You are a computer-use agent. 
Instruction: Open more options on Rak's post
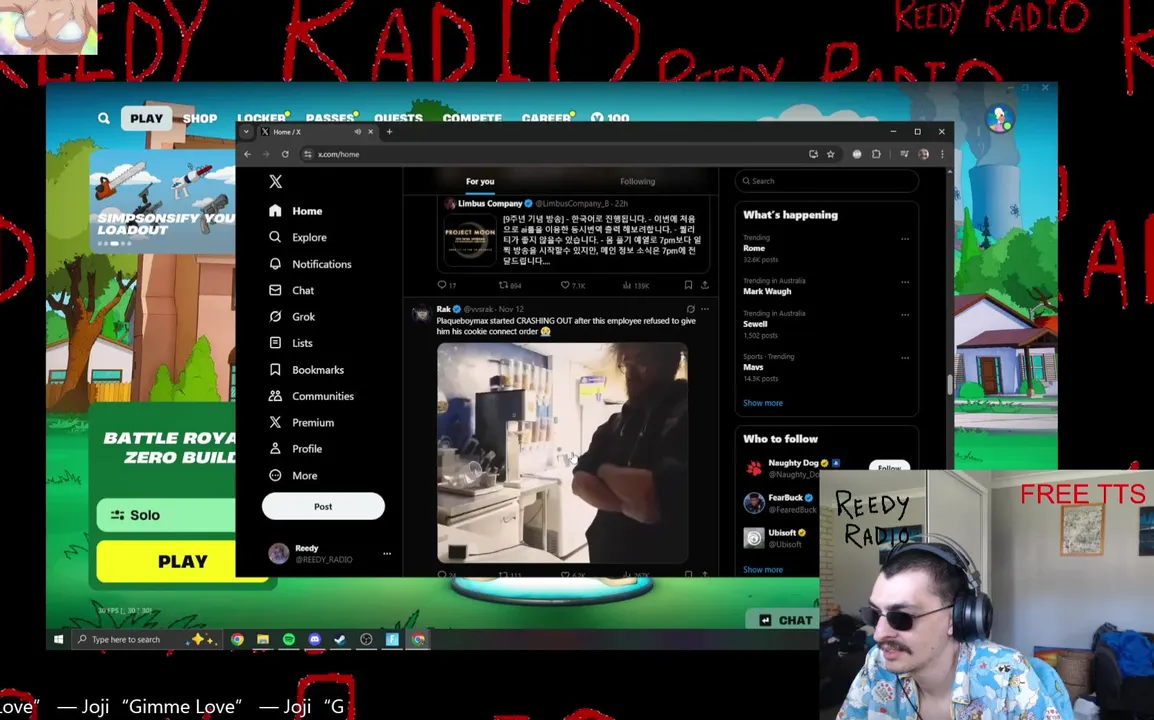(x=705, y=309)
